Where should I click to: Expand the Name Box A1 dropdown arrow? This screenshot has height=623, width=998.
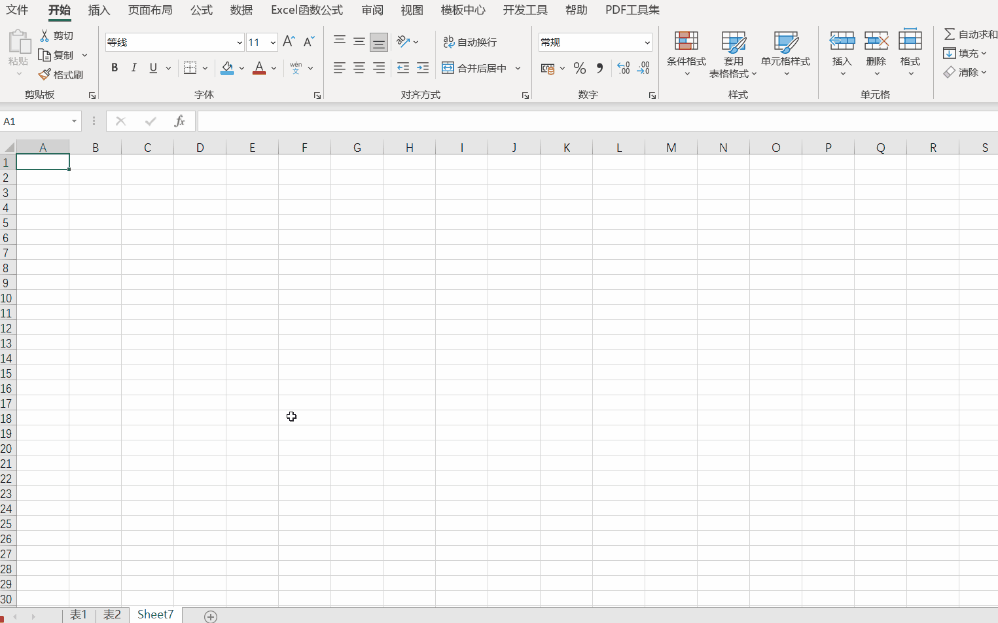pyautogui.click(x=74, y=121)
